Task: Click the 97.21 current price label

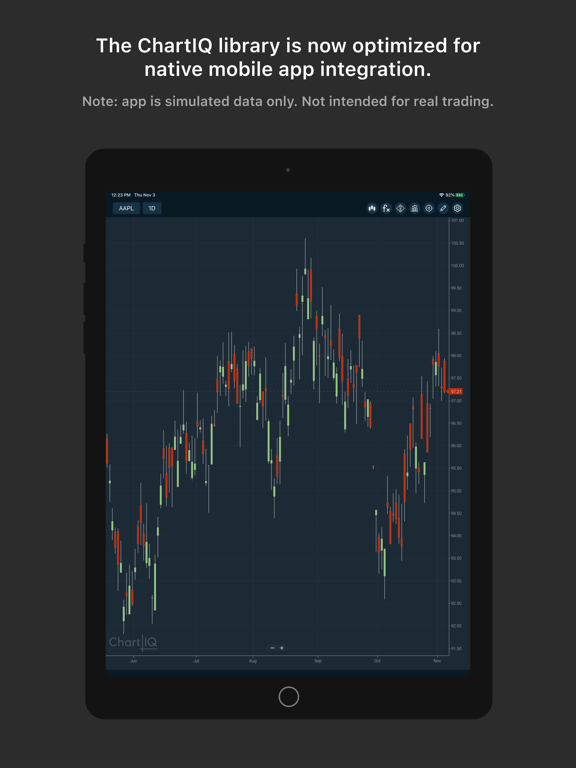Action: click(455, 391)
